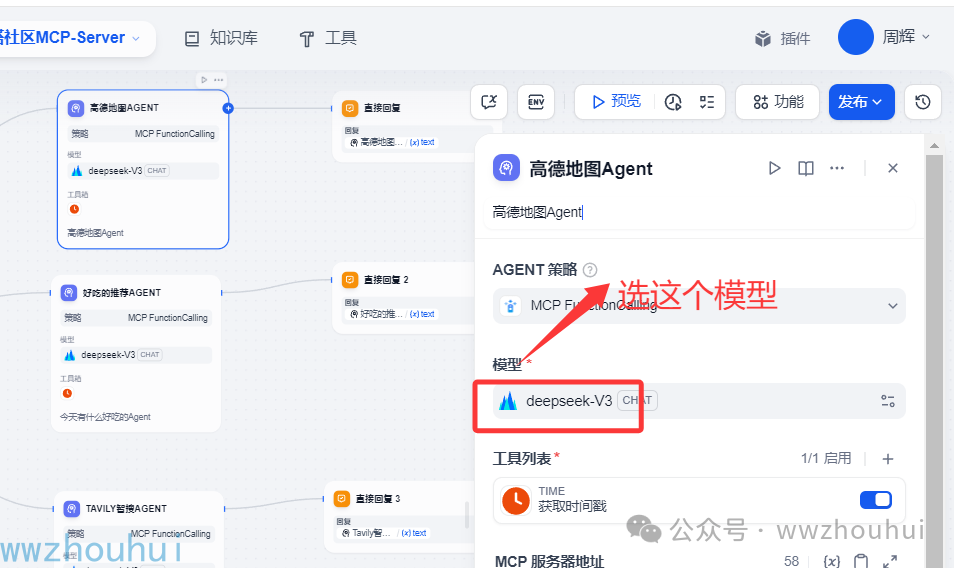The image size is (954, 568).
Task: Click the 今天有什么好吃的Agent description text
Action: (105, 417)
